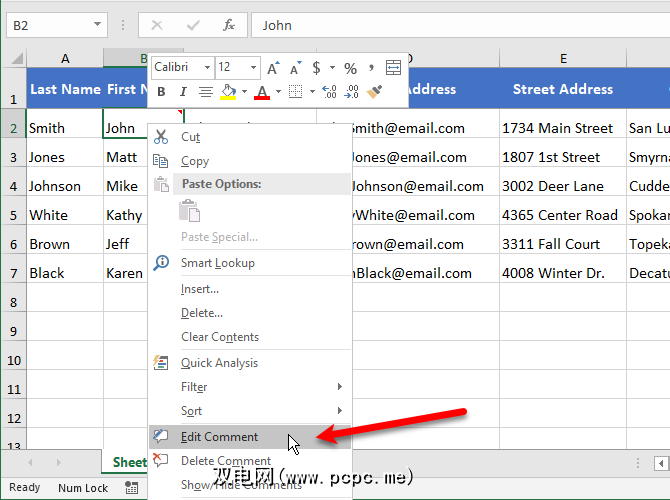
Task: Click the Select All corner triangle
Action: pyautogui.click(x=17, y=58)
